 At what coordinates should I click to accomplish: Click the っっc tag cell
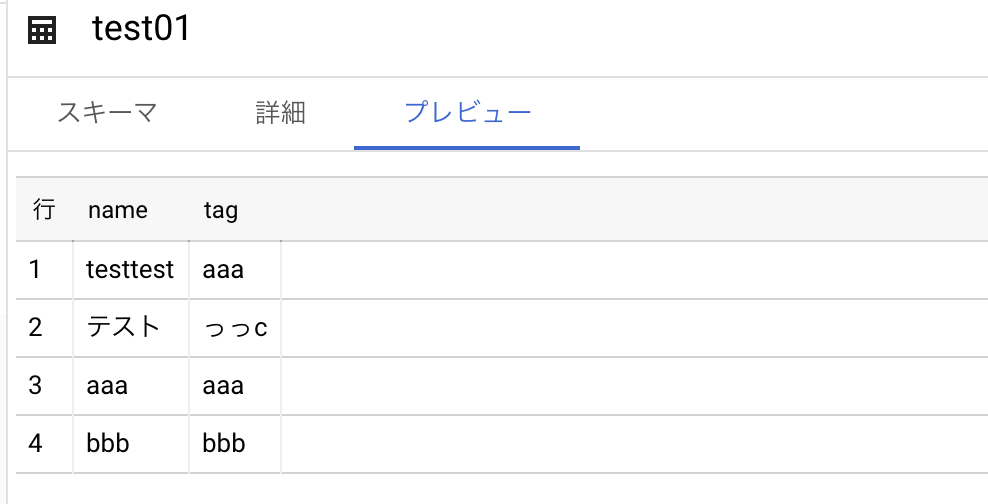point(235,327)
